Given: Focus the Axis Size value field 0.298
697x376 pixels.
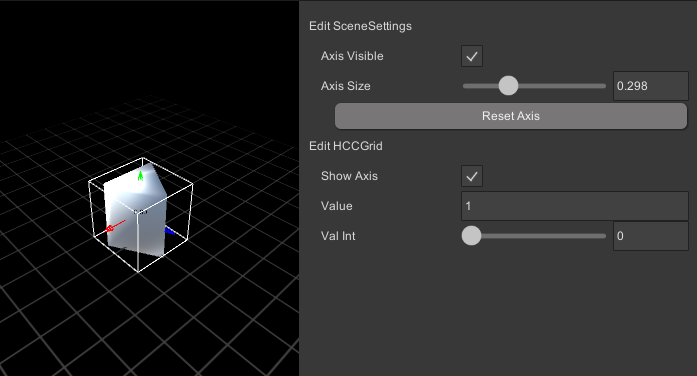Looking at the screenshot, I should pos(651,86).
